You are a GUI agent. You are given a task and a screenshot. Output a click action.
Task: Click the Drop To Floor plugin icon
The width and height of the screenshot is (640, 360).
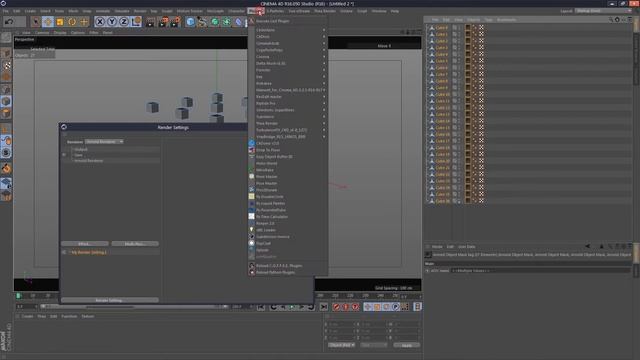pos(251,150)
